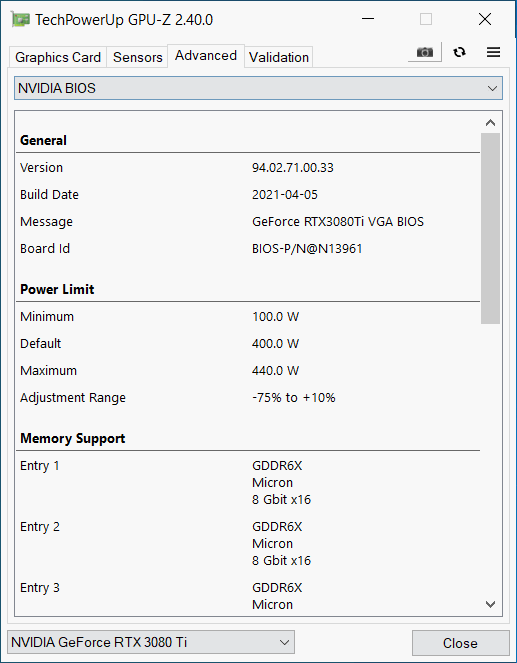Click the GPU-Z app icon in the title bar

(x=21, y=19)
